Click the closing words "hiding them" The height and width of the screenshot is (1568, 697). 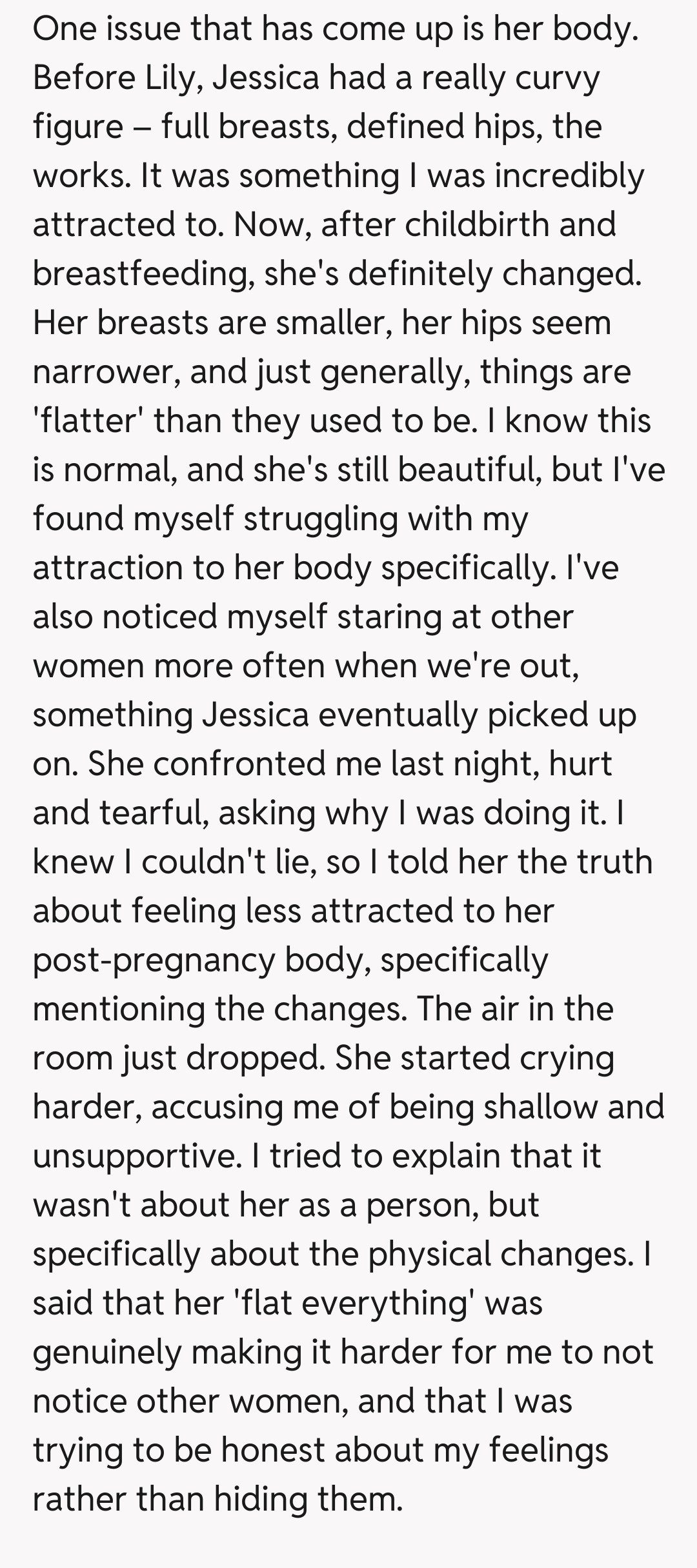point(308,1499)
